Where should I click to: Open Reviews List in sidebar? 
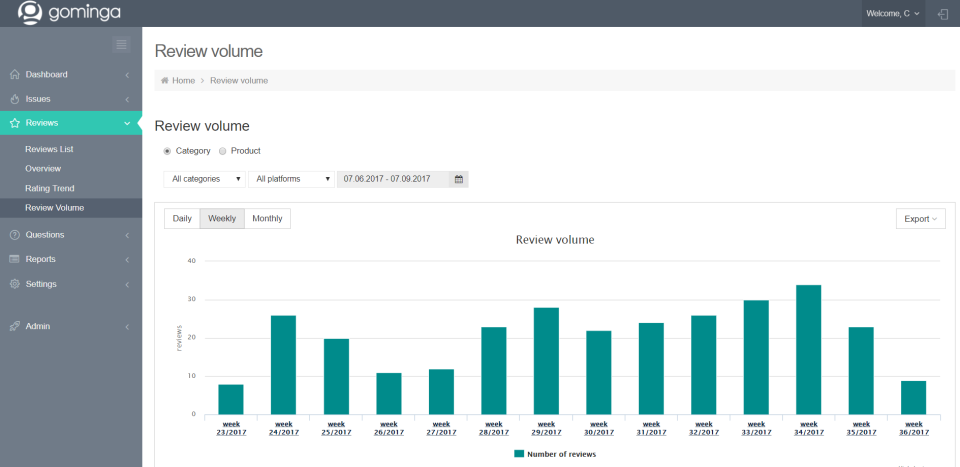pyautogui.click(x=49, y=149)
